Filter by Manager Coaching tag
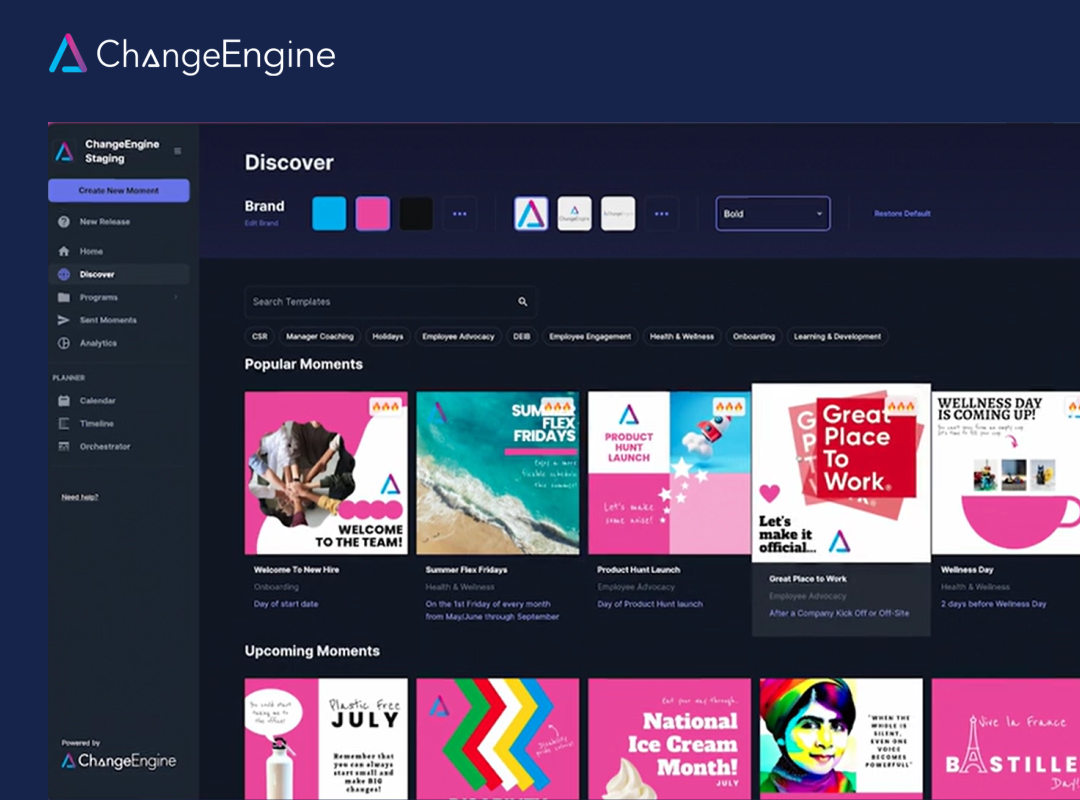Viewport: 1080px width, 800px height. 320,336
